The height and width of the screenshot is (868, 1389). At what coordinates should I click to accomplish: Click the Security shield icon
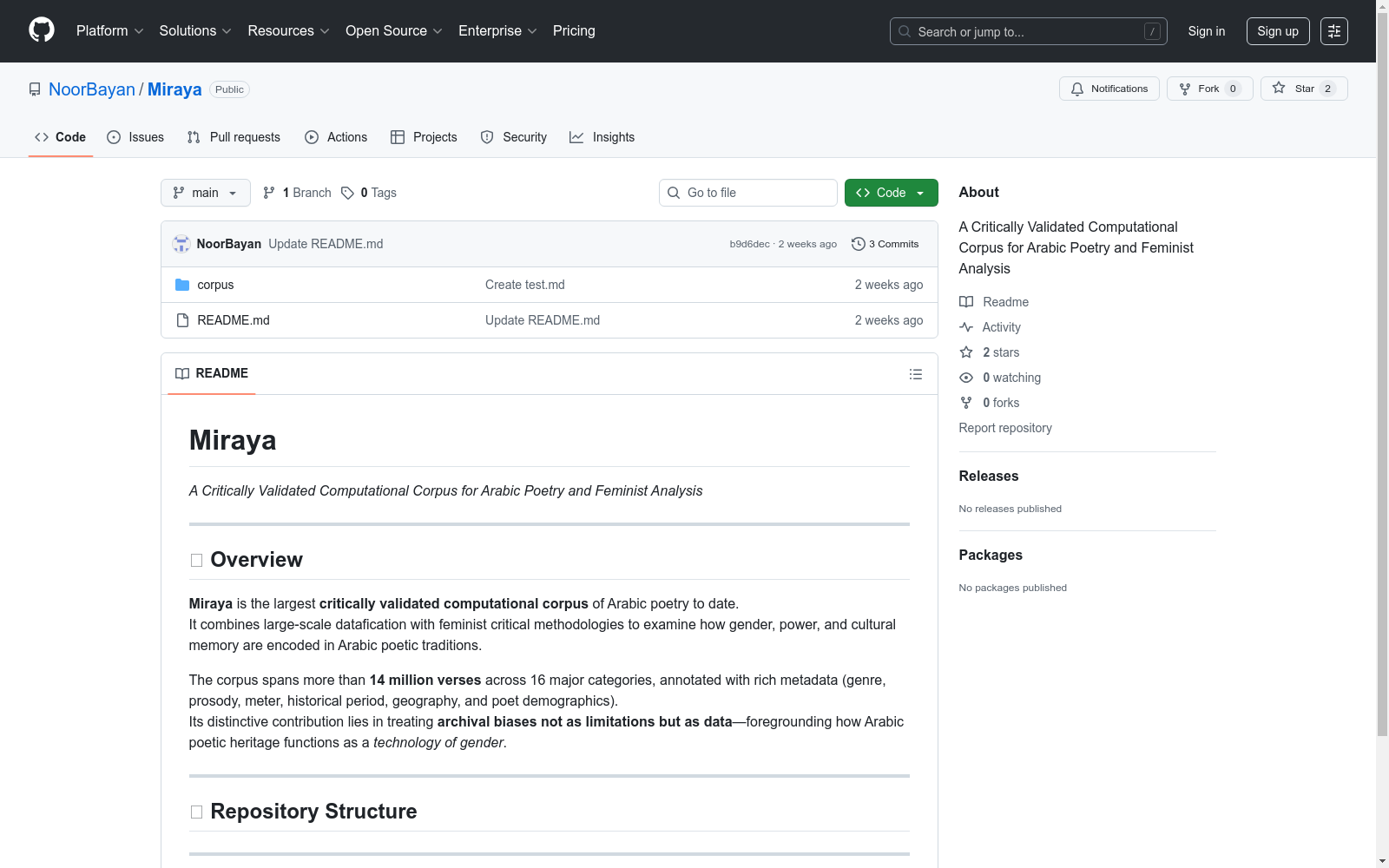(x=487, y=137)
